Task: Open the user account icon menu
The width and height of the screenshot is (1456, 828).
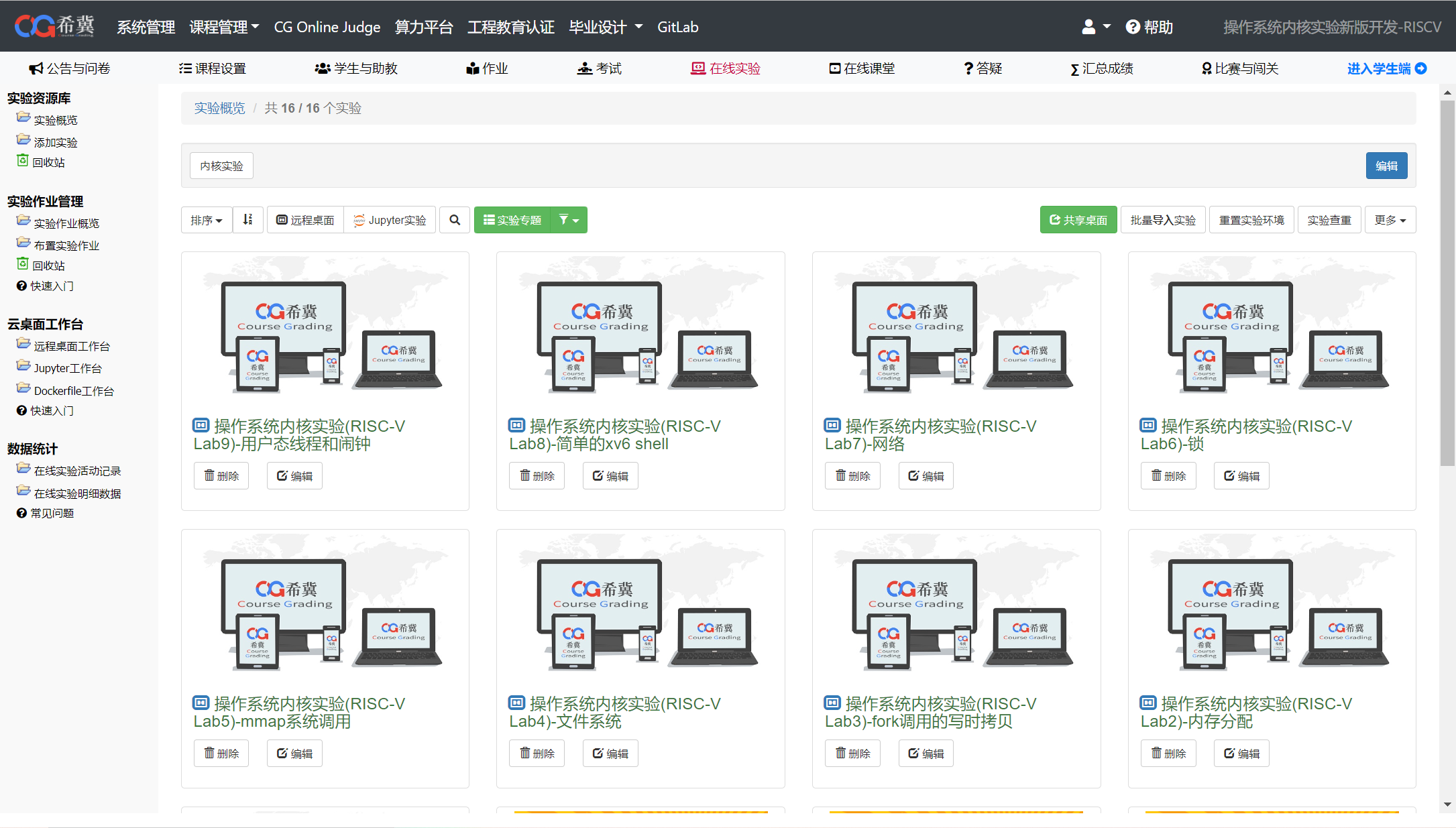Action: click(x=1096, y=27)
